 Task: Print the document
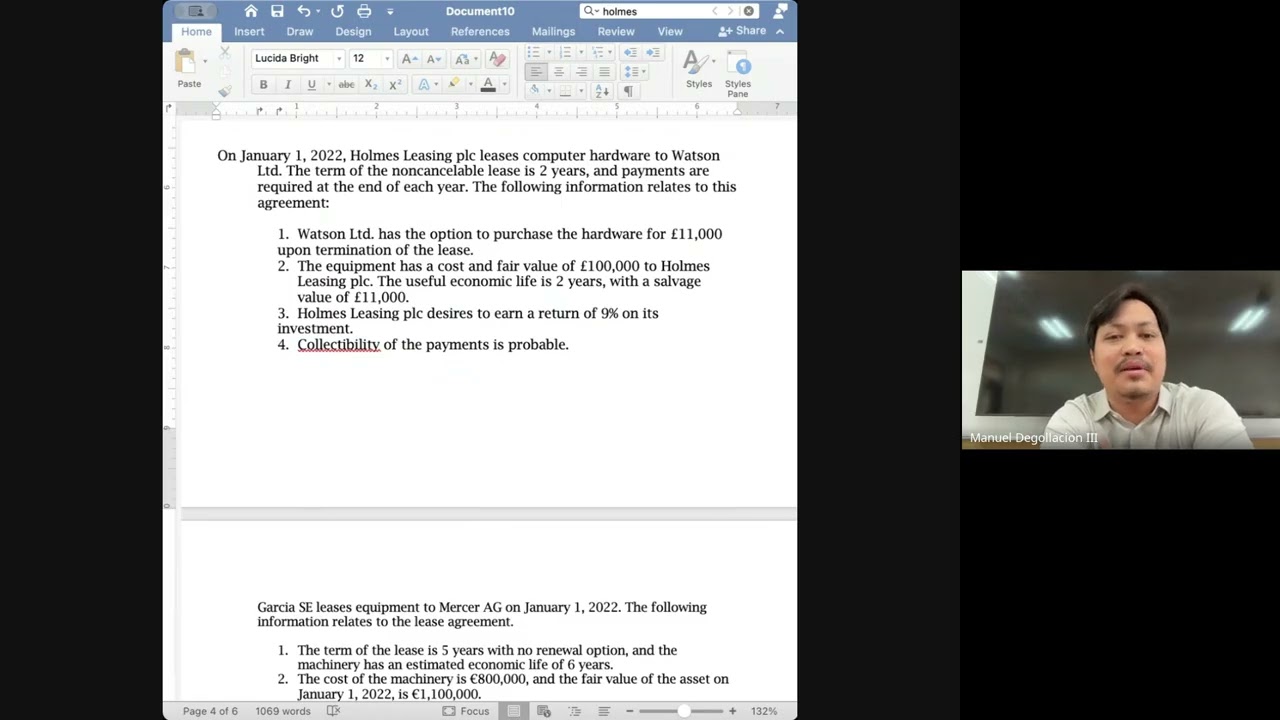364,11
